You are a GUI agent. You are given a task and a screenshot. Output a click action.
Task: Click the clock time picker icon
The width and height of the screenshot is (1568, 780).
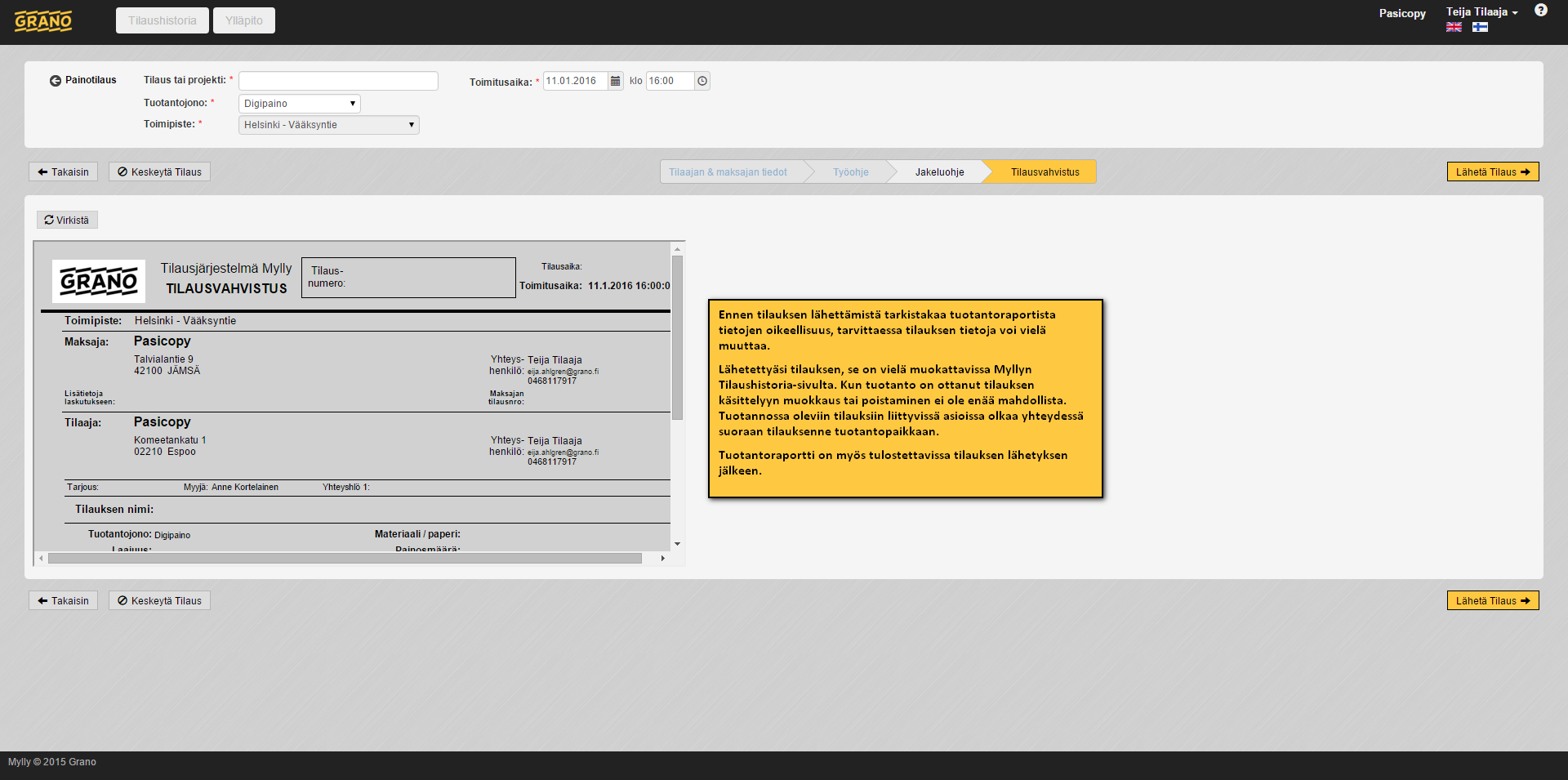(x=702, y=81)
